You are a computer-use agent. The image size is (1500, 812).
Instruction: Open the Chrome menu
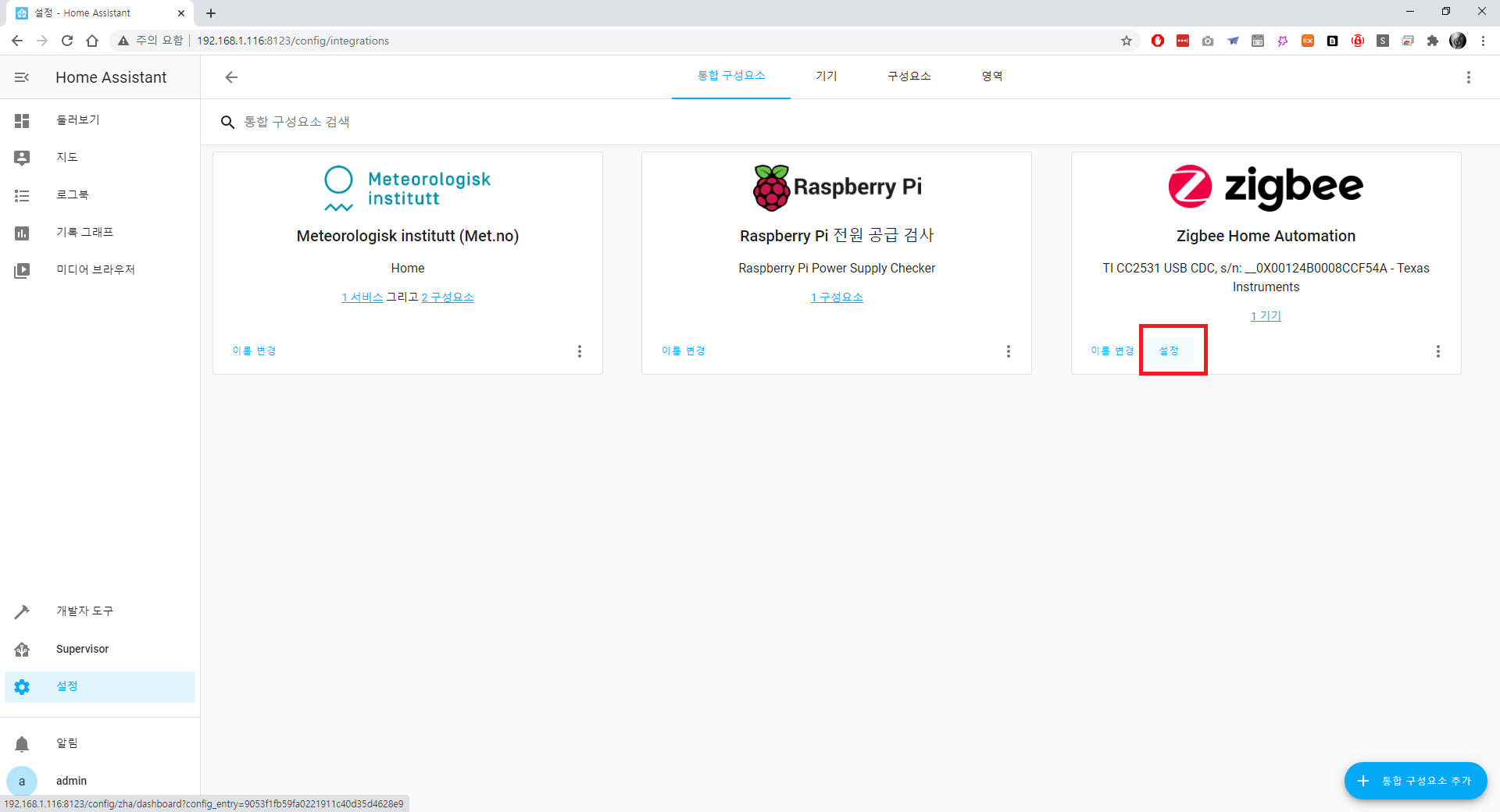tap(1483, 41)
